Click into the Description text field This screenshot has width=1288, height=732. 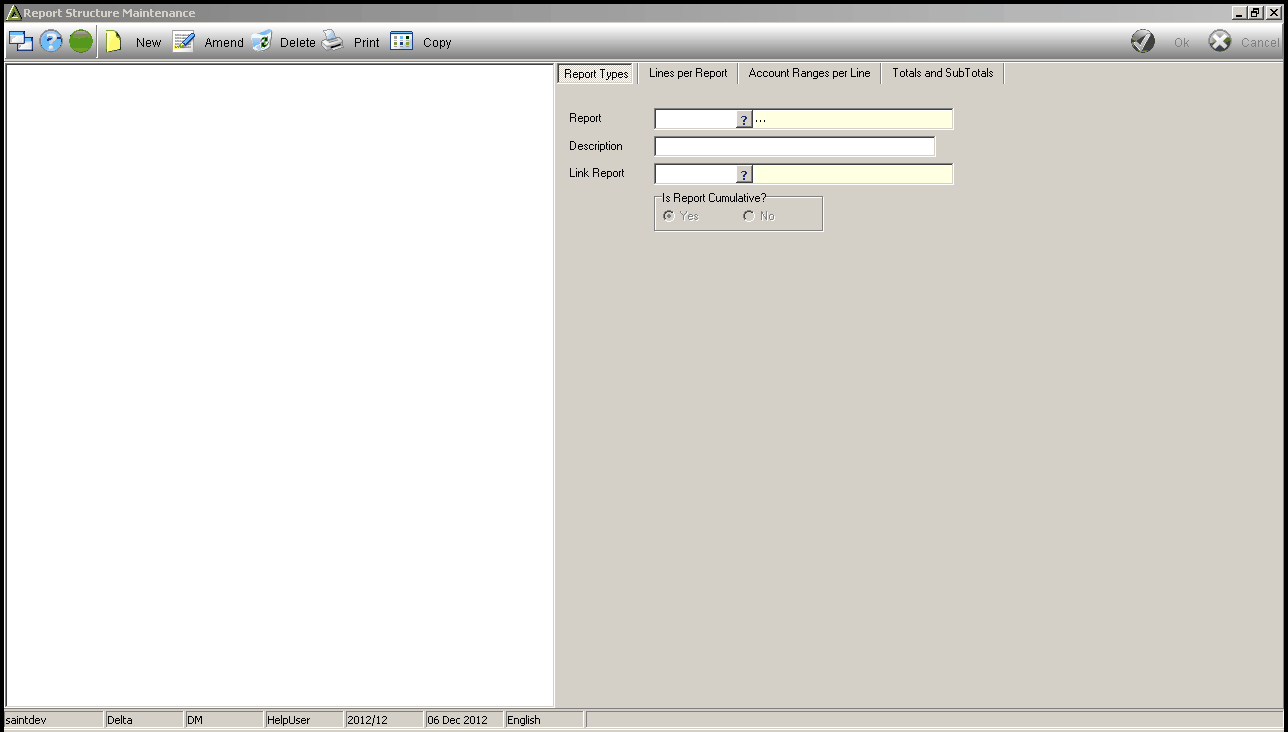click(795, 147)
